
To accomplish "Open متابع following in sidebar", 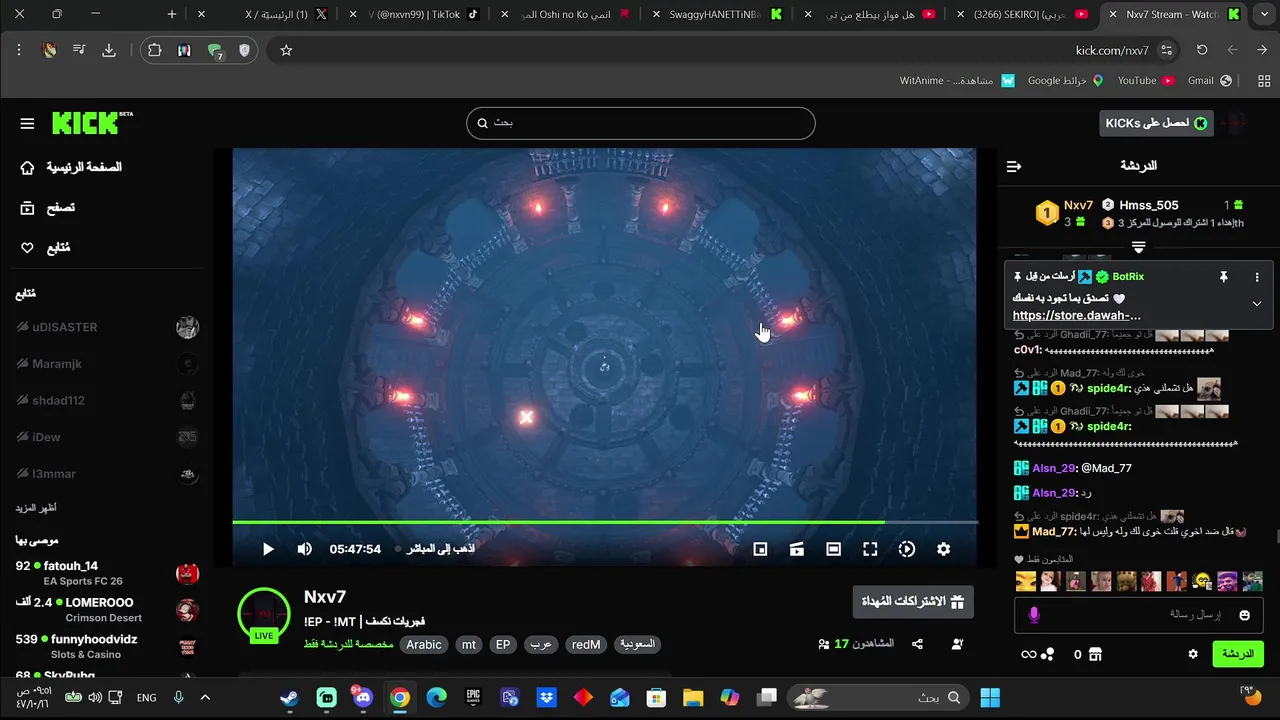I will coord(46,248).
